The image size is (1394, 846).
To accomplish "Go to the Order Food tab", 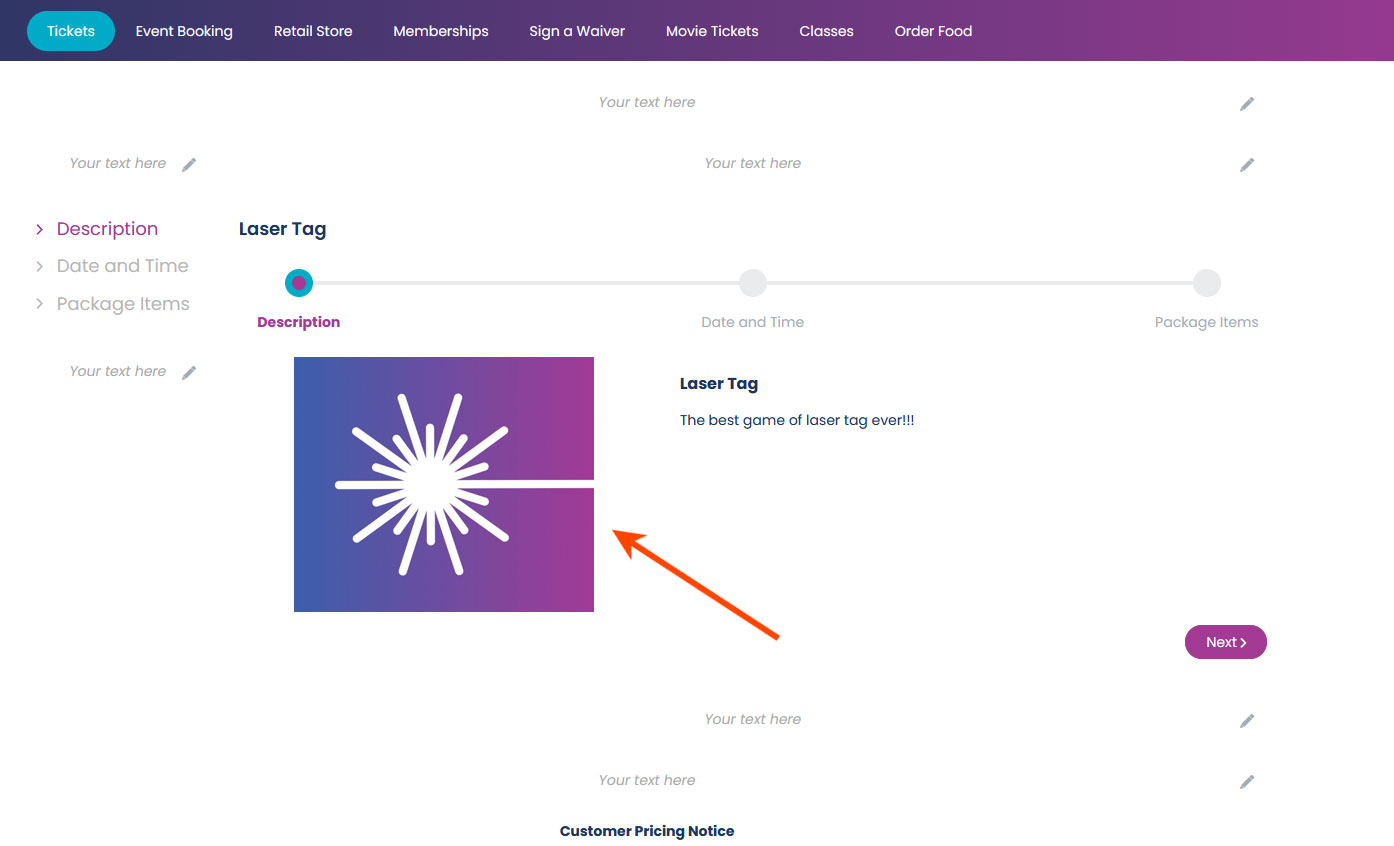I will point(933,31).
